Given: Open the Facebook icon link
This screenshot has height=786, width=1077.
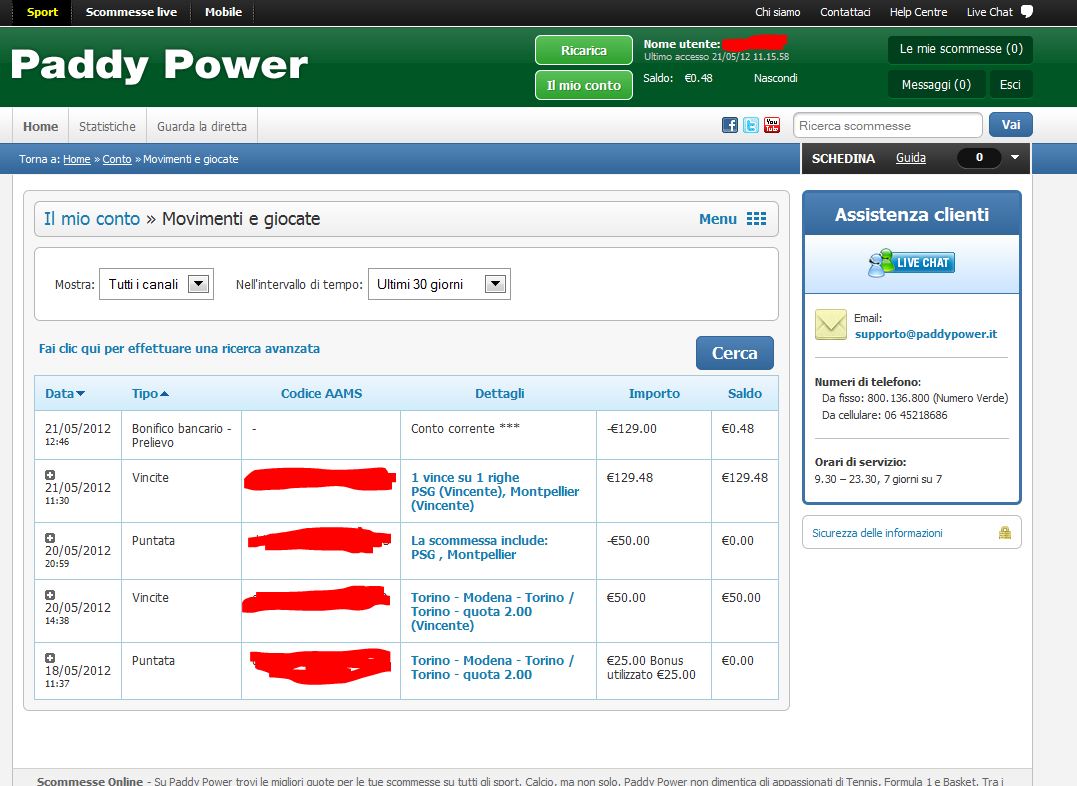Looking at the screenshot, I should [729, 125].
